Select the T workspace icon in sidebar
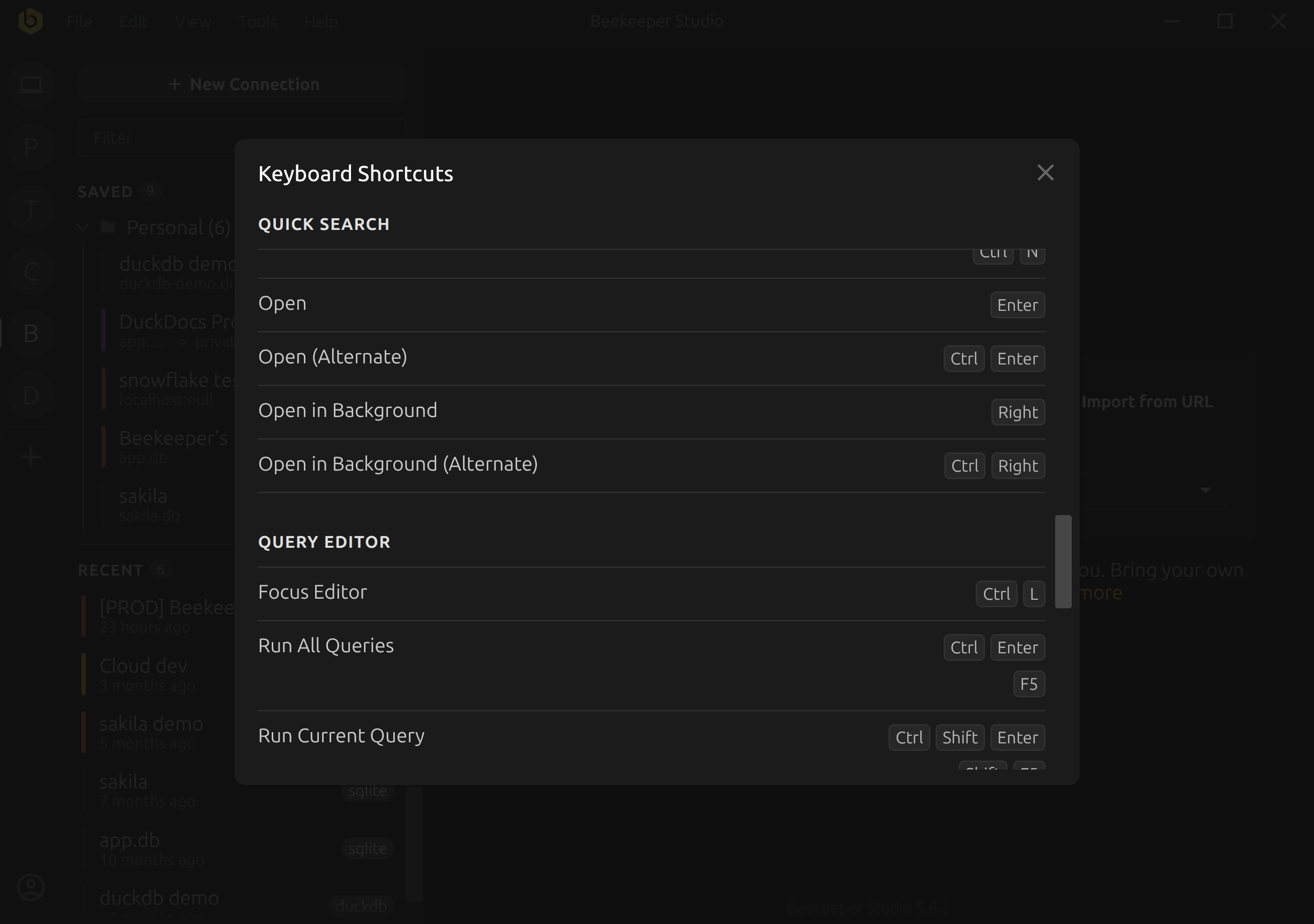Viewport: 1314px width, 924px height. [x=30, y=208]
